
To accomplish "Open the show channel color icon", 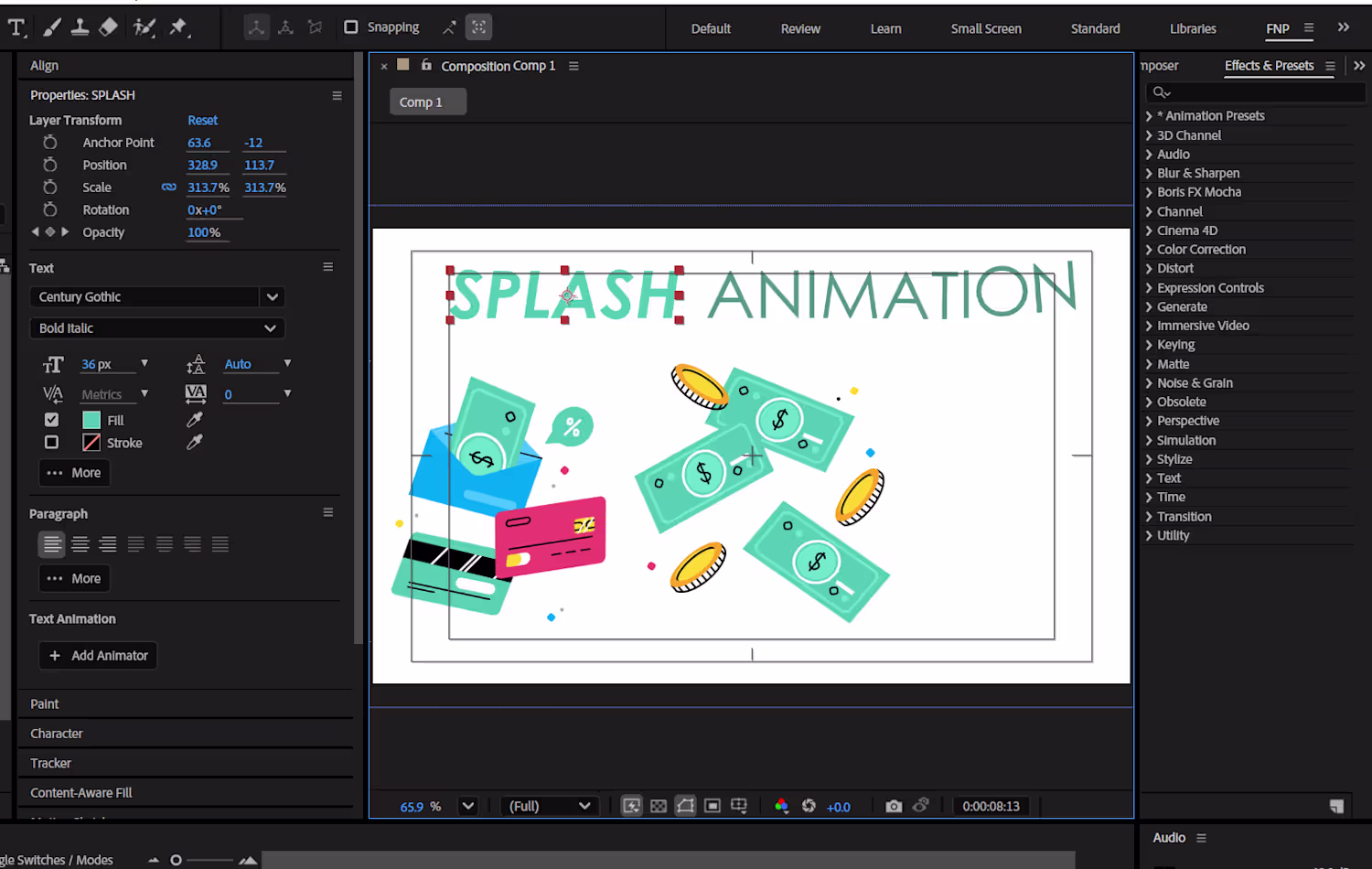I will point(781,806).
